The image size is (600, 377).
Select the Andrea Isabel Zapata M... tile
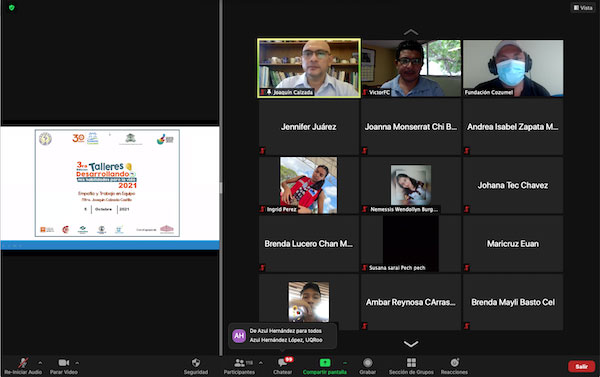pyautogui.click(x=513, y=127)
